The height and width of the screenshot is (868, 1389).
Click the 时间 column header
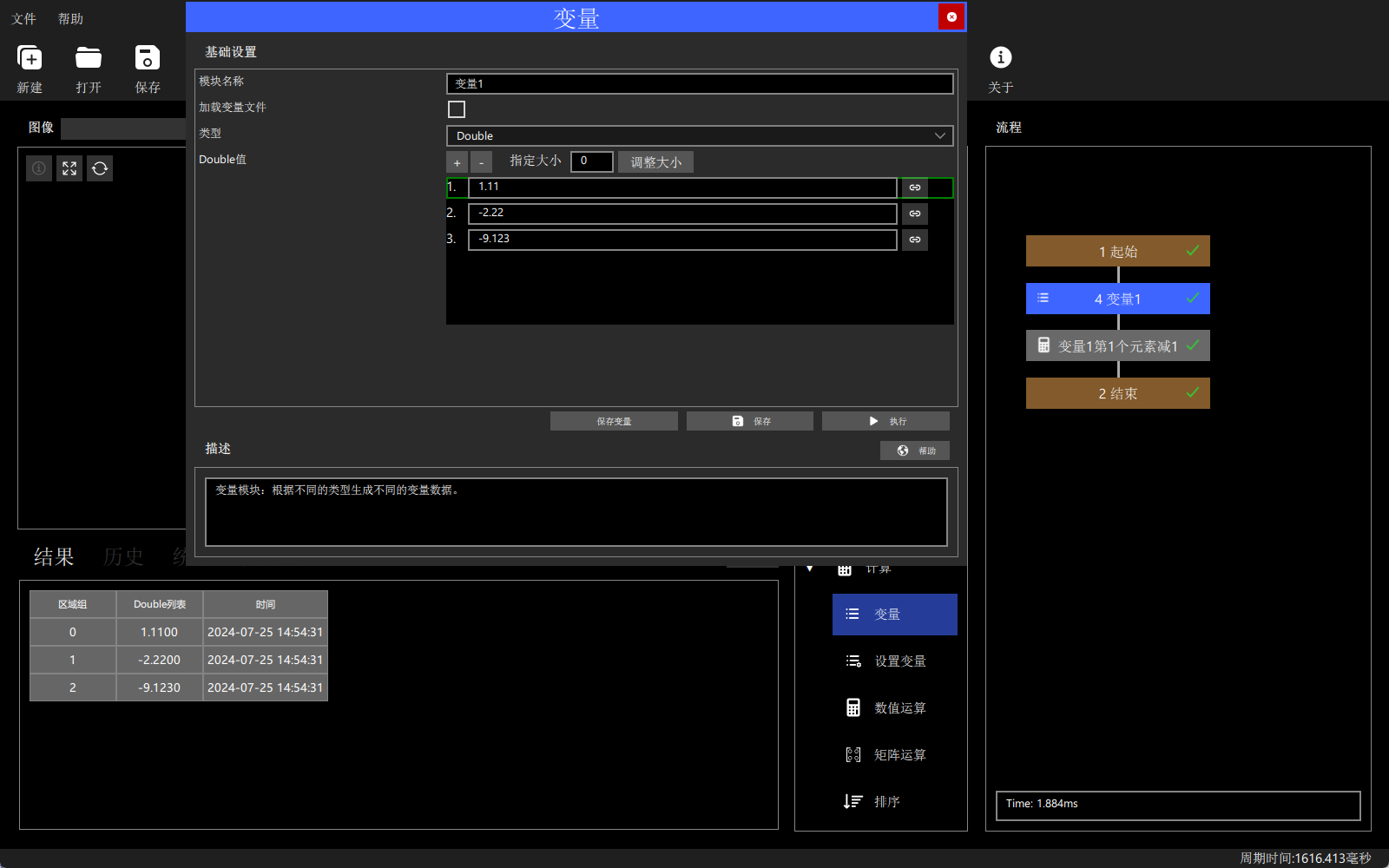tap(266, 604)
